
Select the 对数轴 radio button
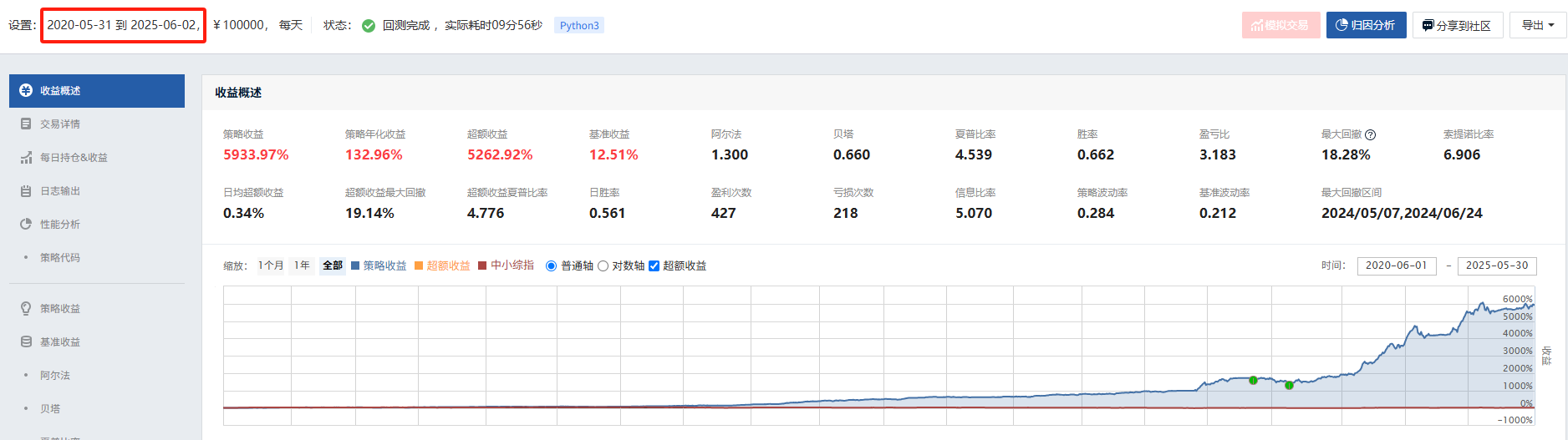[x=603, y=266]
